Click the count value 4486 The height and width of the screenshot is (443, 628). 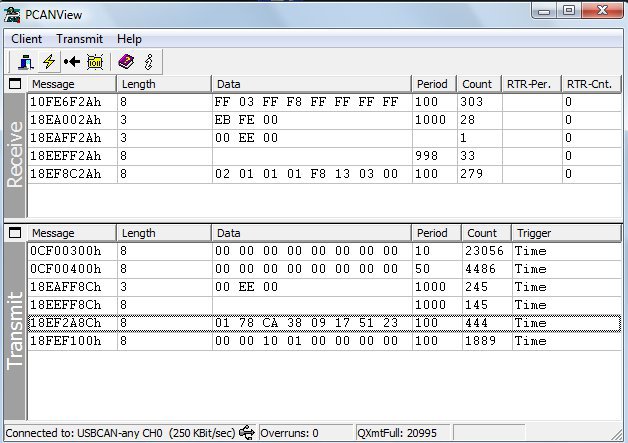[x=480, y=269]
